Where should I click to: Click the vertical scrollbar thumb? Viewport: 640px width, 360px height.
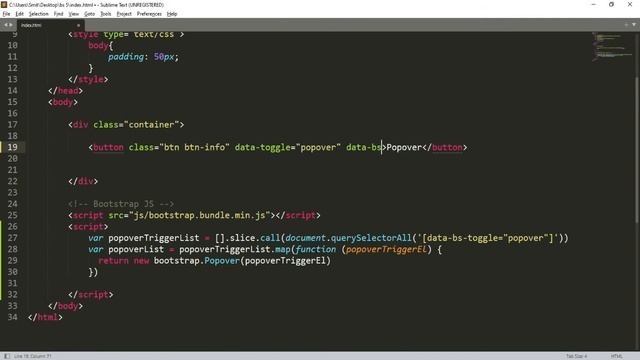pos(636,149)
